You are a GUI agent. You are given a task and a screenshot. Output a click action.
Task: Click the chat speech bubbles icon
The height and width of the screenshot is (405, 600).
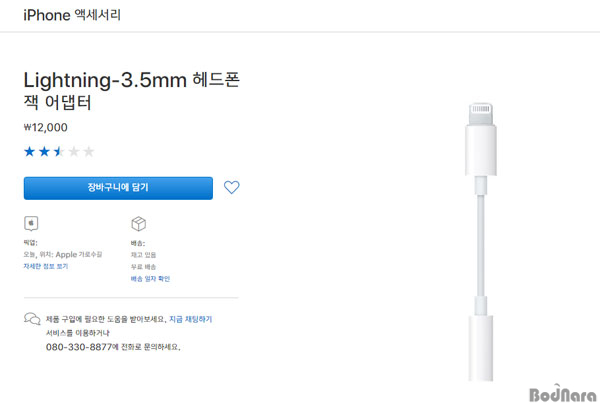(32, 318)
